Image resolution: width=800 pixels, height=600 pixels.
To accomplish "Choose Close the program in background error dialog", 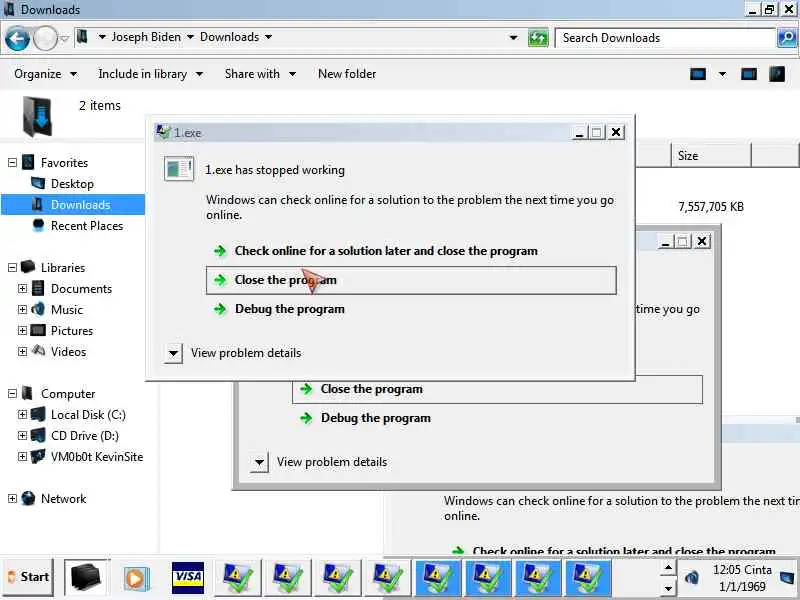I will point(497,389).
